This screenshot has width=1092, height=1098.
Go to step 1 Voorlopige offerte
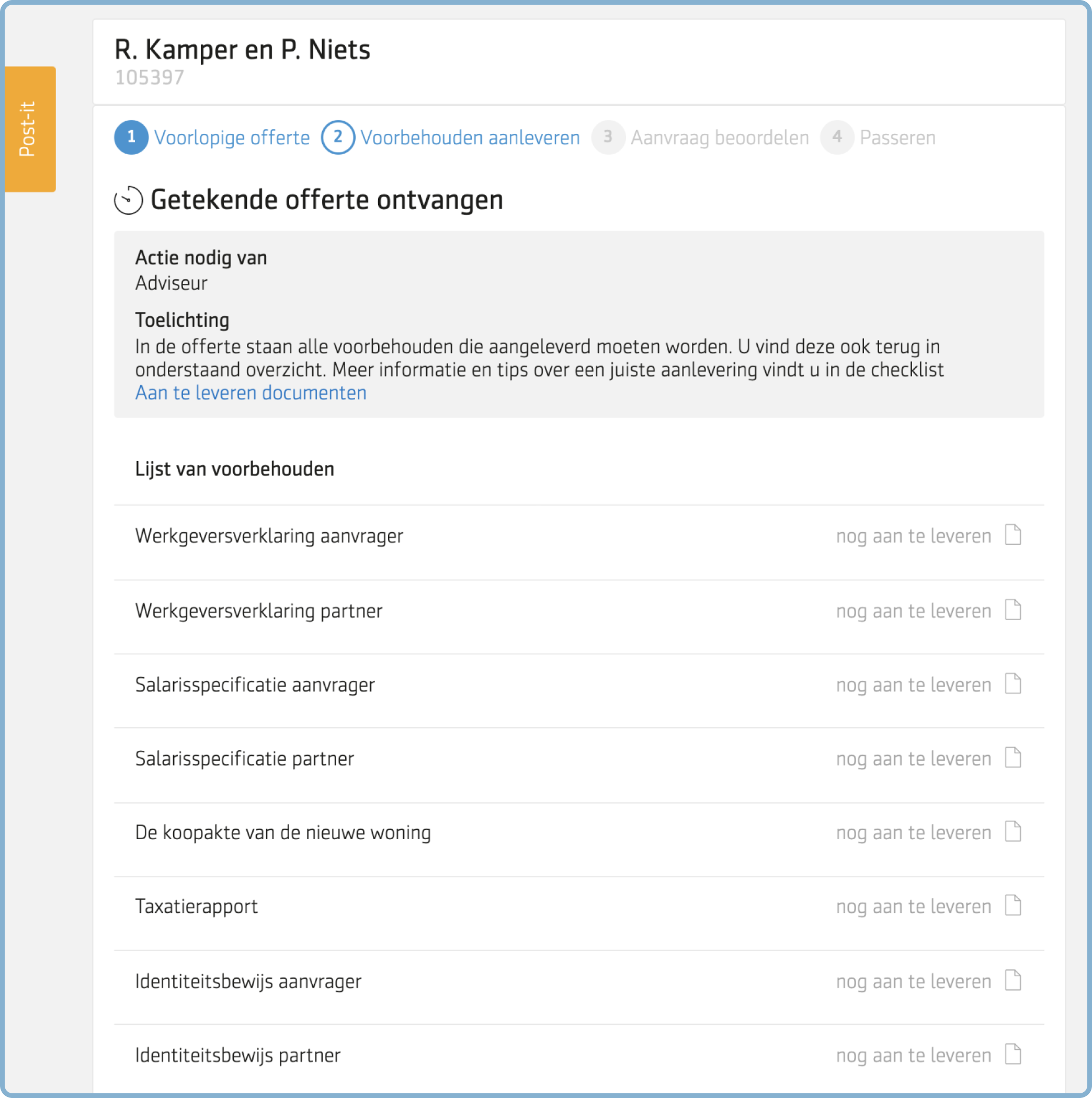pyautogui.click(x=212, y=138)
